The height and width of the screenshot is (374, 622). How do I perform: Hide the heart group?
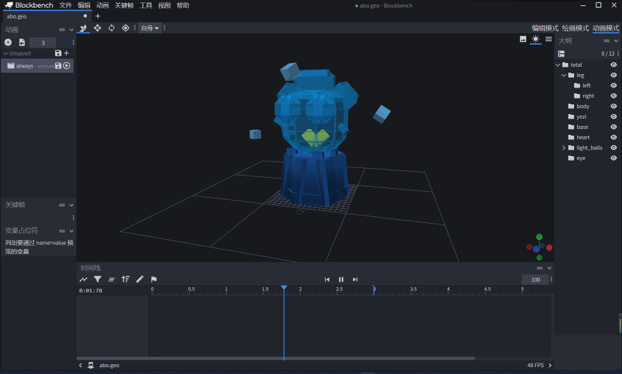pos(614,137)
